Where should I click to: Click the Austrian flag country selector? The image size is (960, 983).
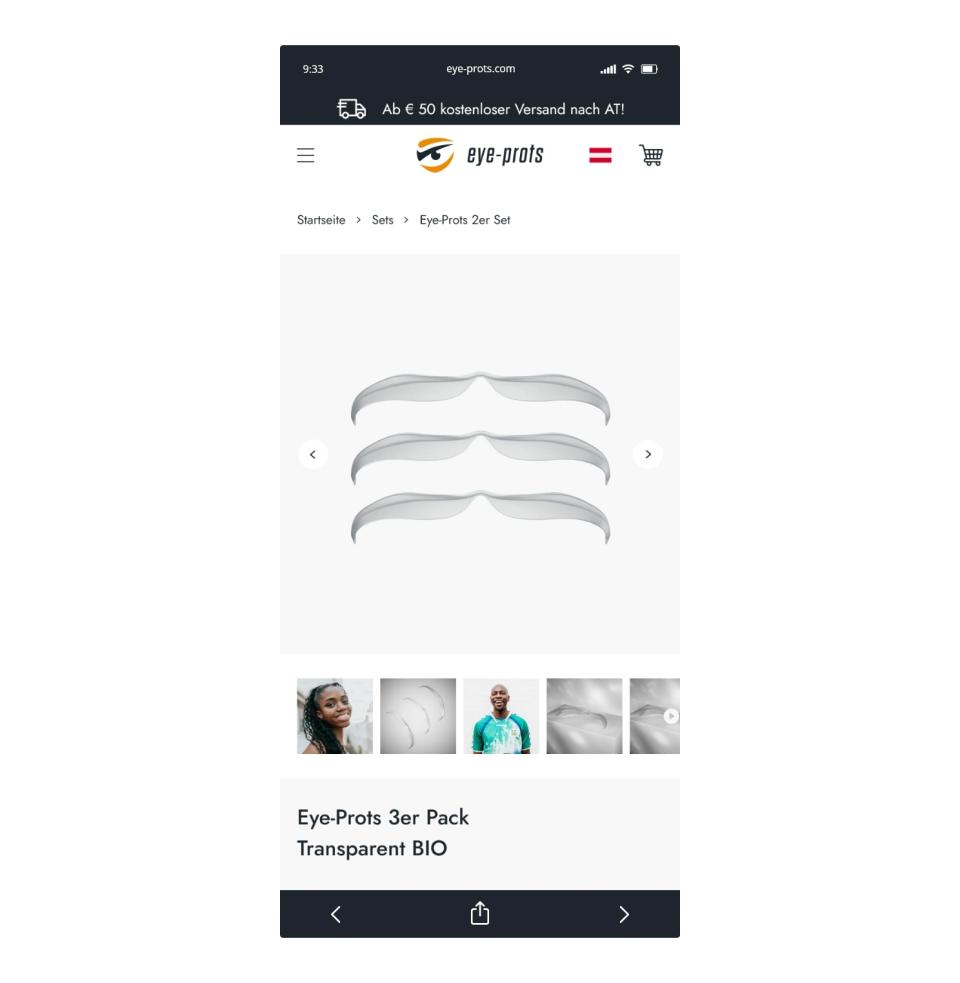coord(600,155)
